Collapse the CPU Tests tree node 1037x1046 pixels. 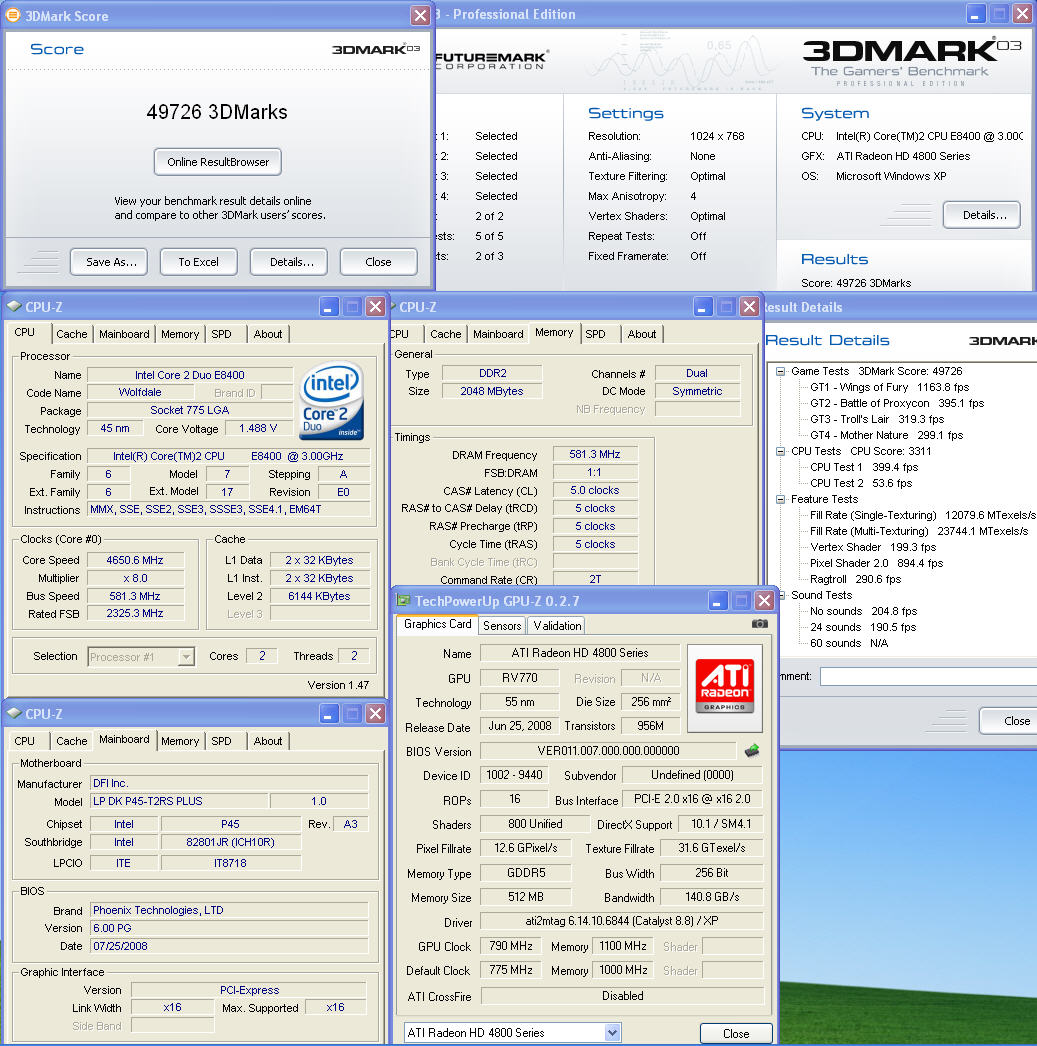click(x=780, y=452)
